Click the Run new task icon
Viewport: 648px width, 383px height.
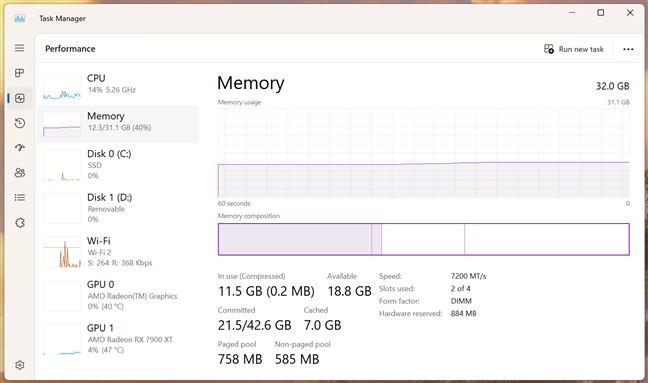549,49
